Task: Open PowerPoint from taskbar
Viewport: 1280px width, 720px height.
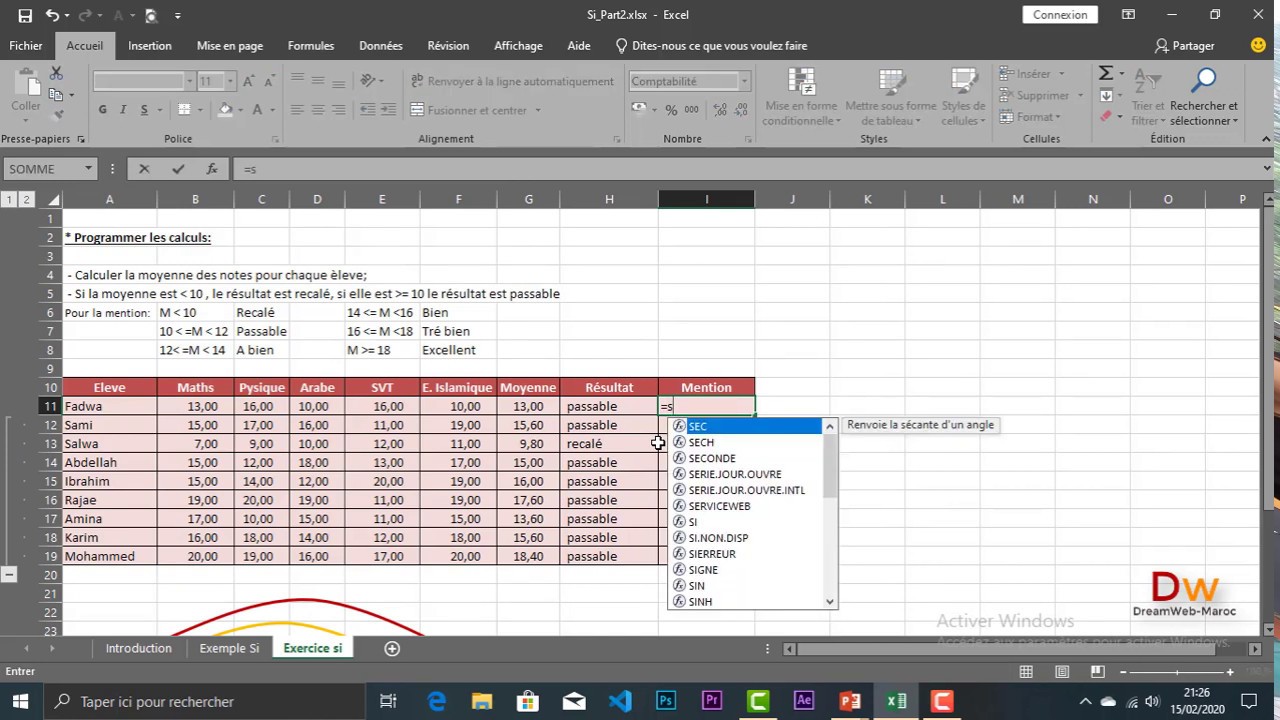Action: pos(850,701)
